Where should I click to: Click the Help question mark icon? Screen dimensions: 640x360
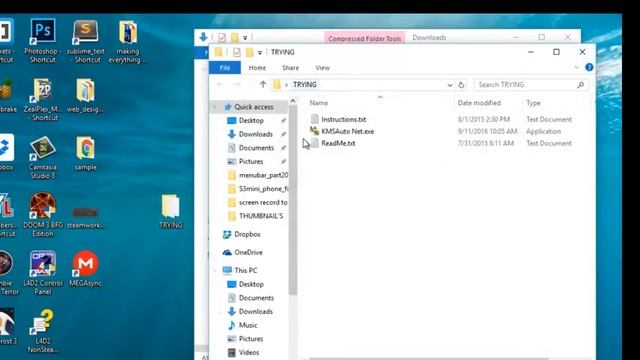click(589, 67)
